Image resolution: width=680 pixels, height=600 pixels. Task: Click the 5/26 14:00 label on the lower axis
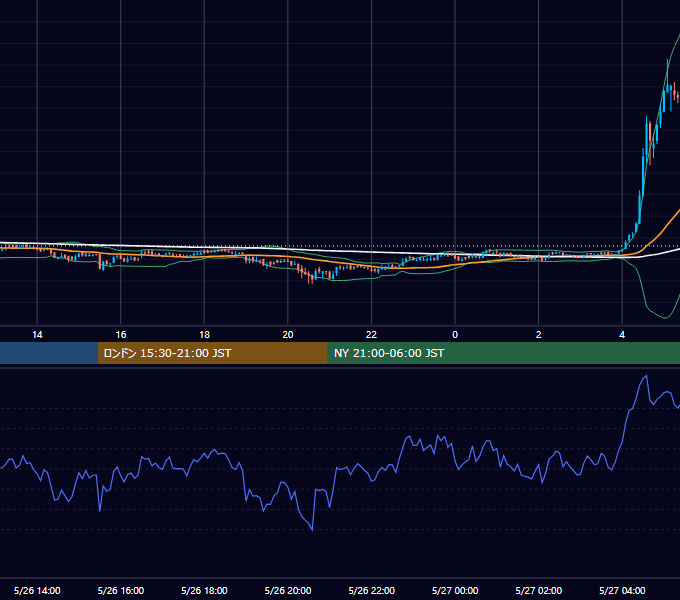point(37,590)
